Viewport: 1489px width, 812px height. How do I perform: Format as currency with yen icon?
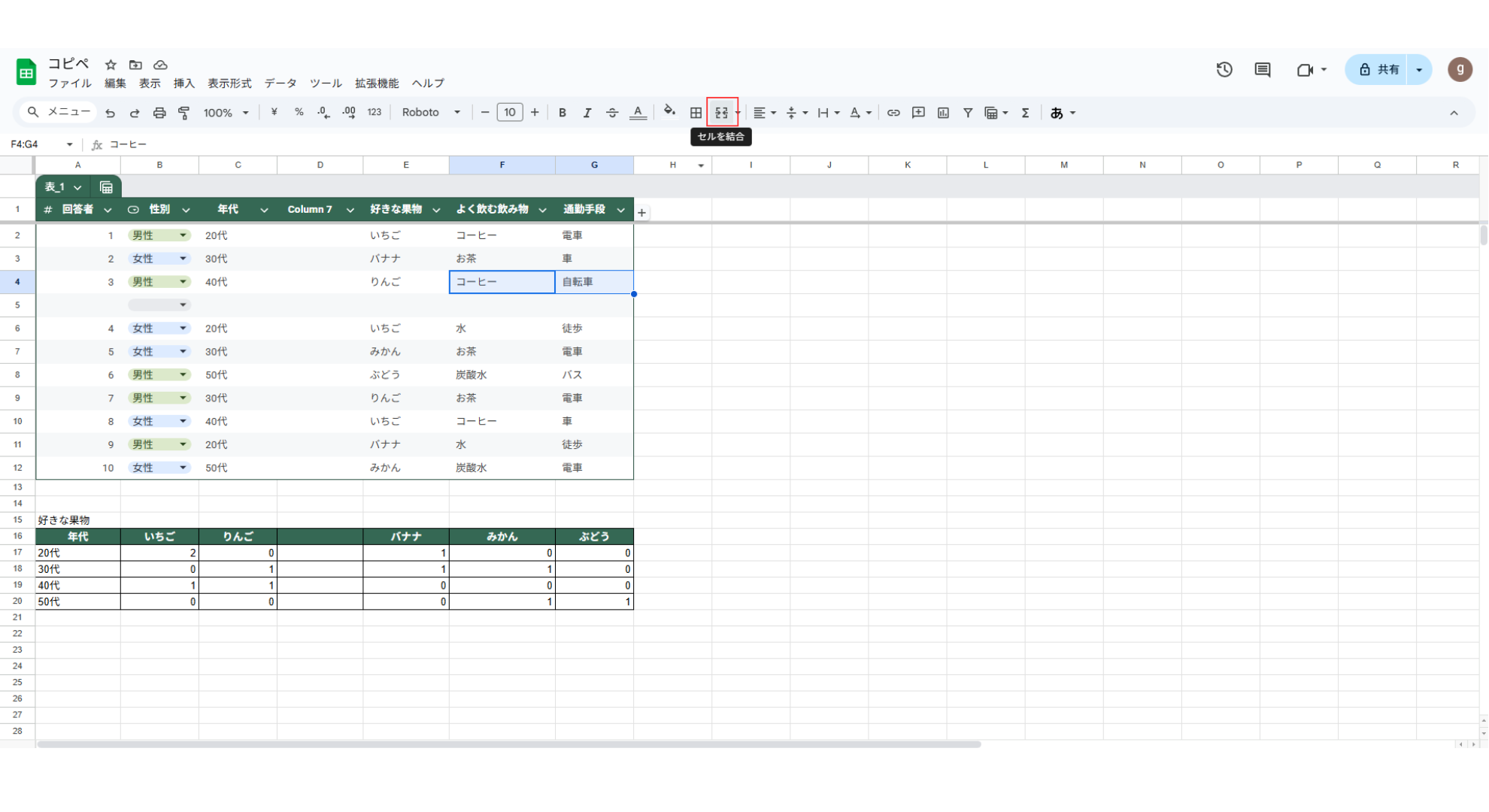274,113
